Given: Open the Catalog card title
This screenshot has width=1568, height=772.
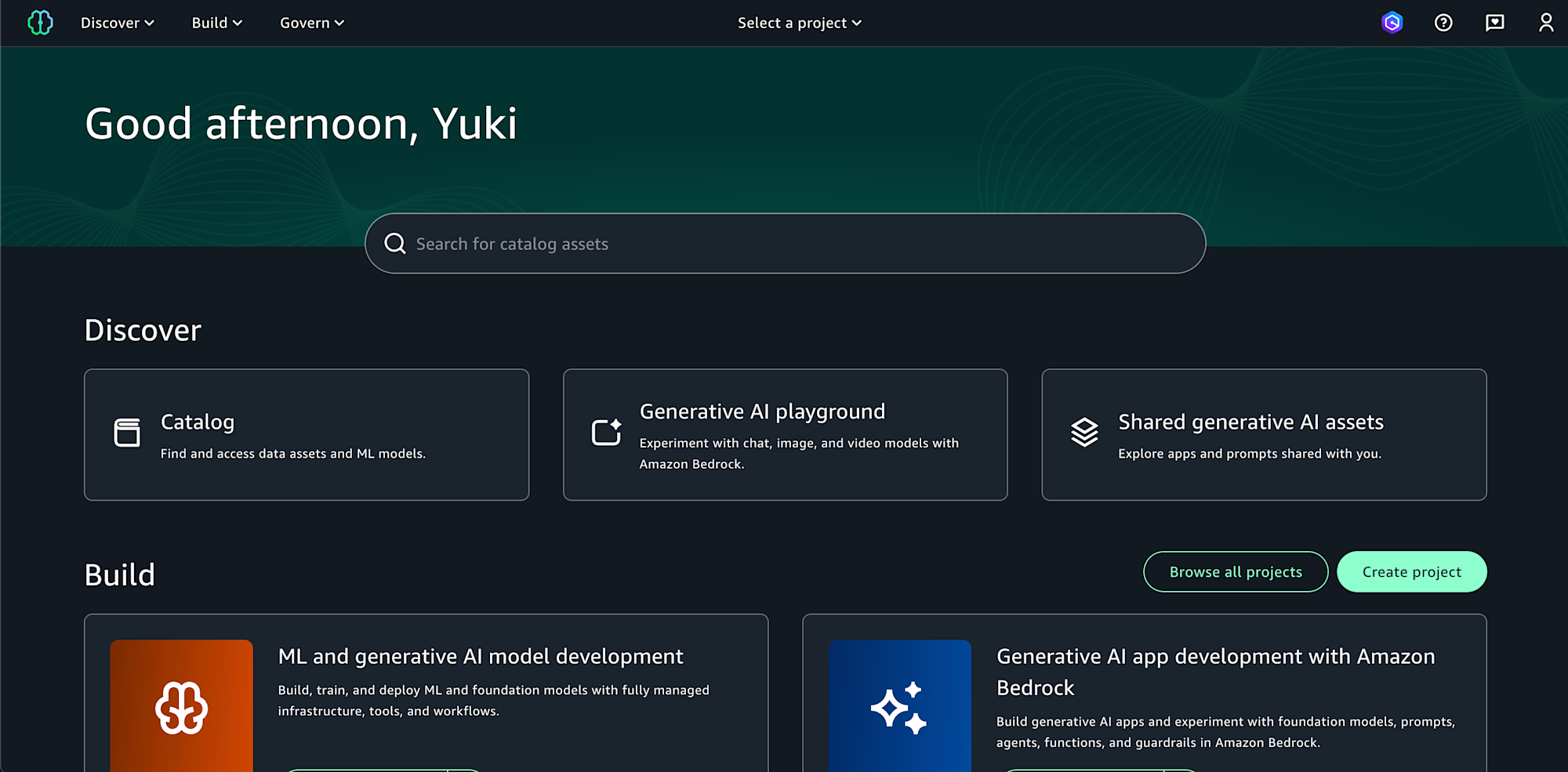Looking at the screenshot, I should pos(198,422).
